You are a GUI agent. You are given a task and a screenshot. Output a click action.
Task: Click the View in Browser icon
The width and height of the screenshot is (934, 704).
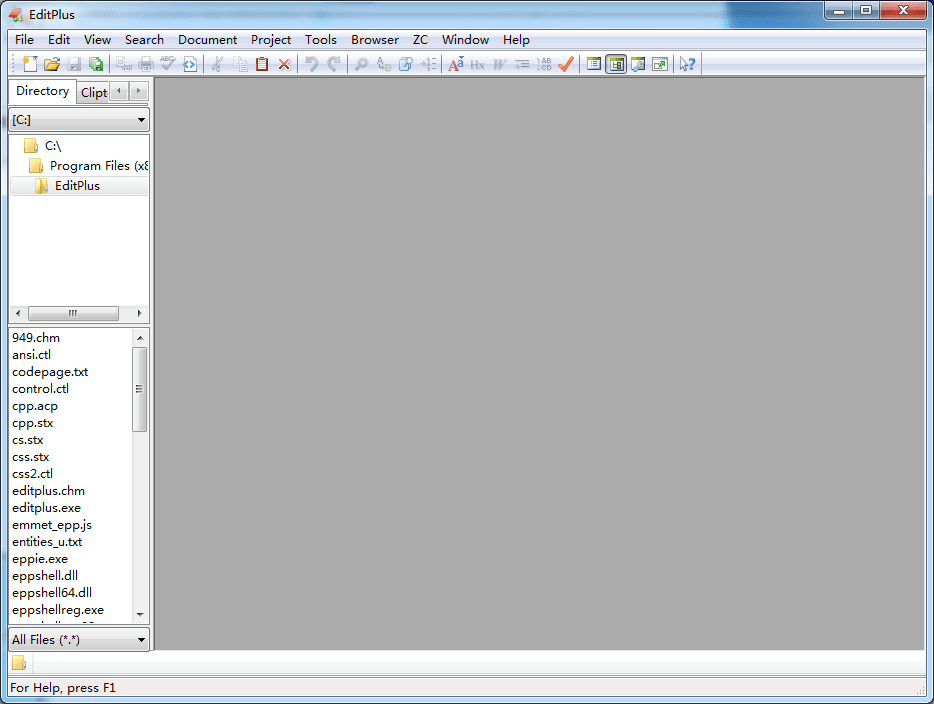point(190,64)
